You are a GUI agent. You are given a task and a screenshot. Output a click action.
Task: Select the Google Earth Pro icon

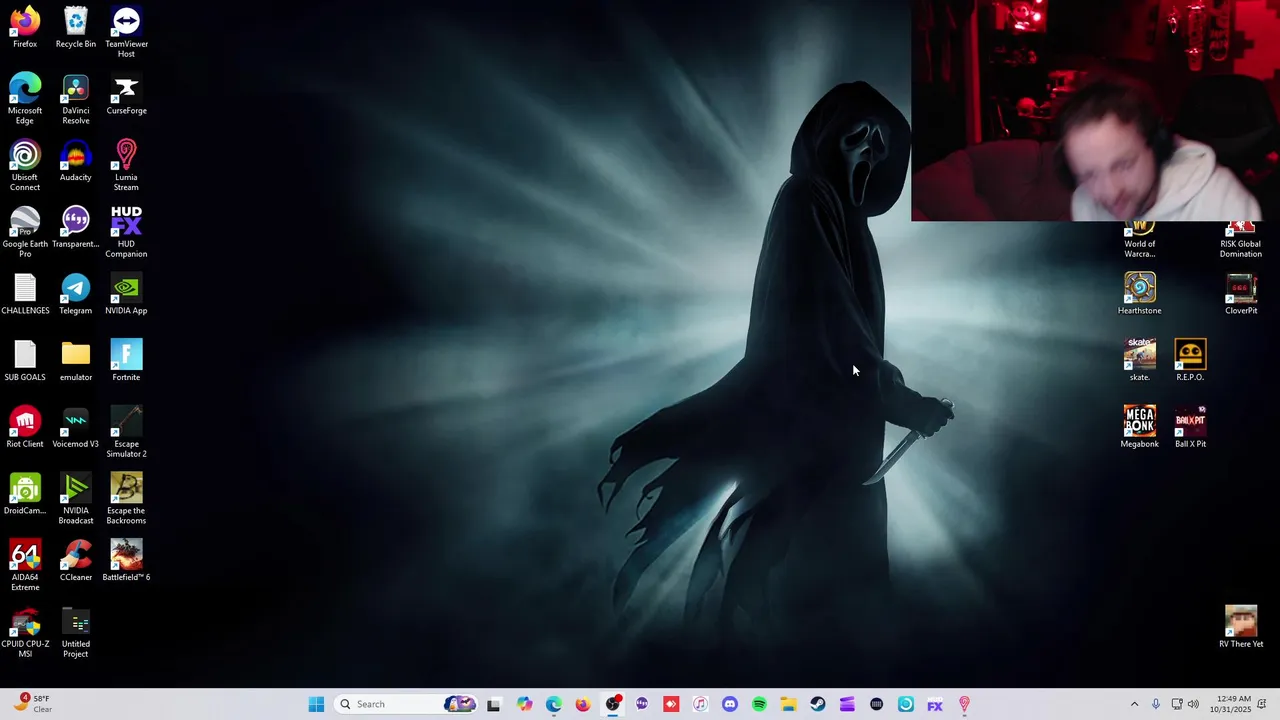25,232
